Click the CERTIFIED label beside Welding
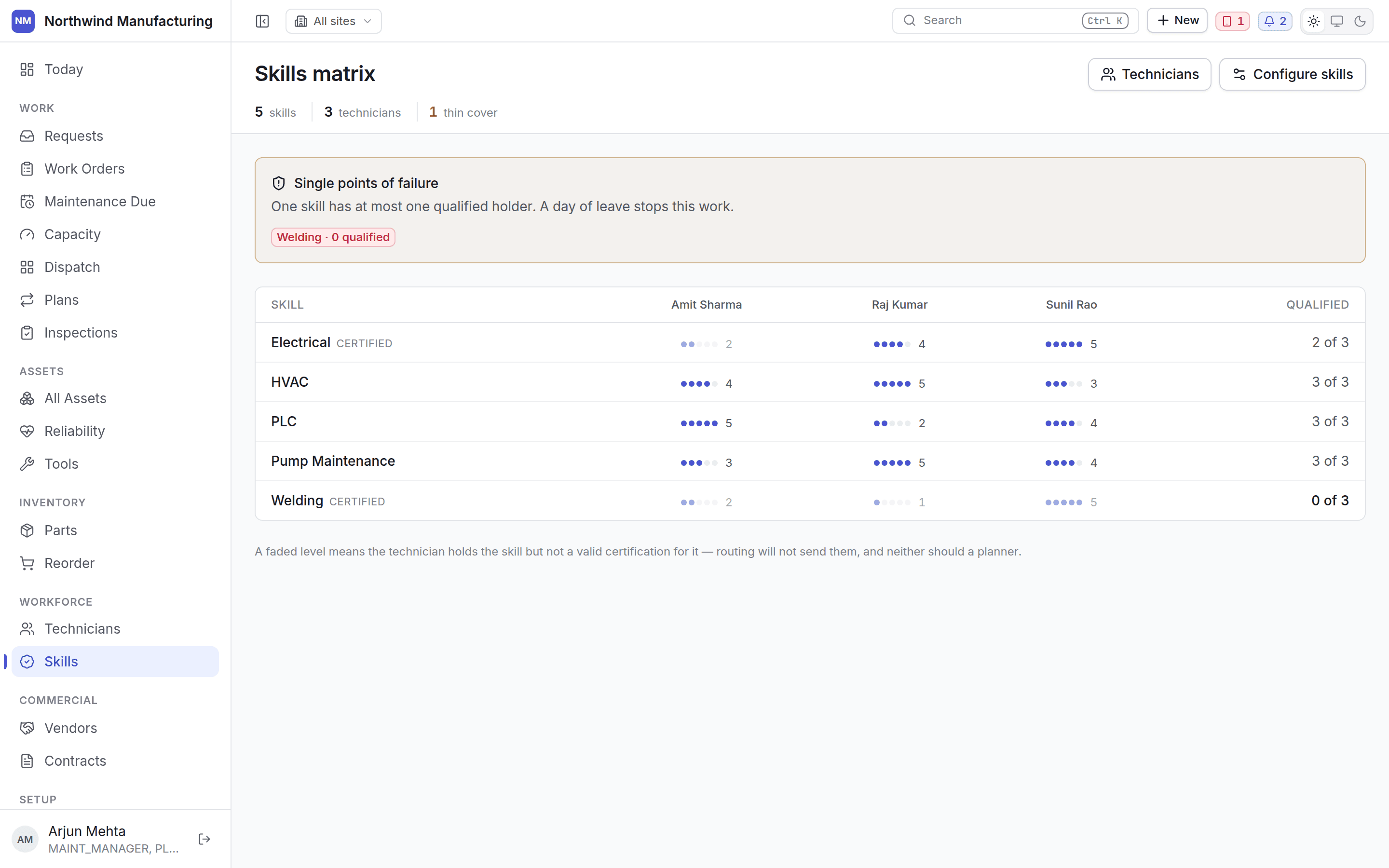The height and width of the screenshot is (868, 1389). point(357,502)
